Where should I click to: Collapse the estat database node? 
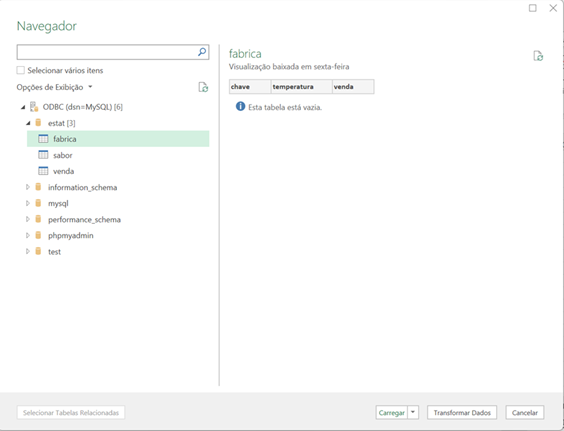coord(28,123)
